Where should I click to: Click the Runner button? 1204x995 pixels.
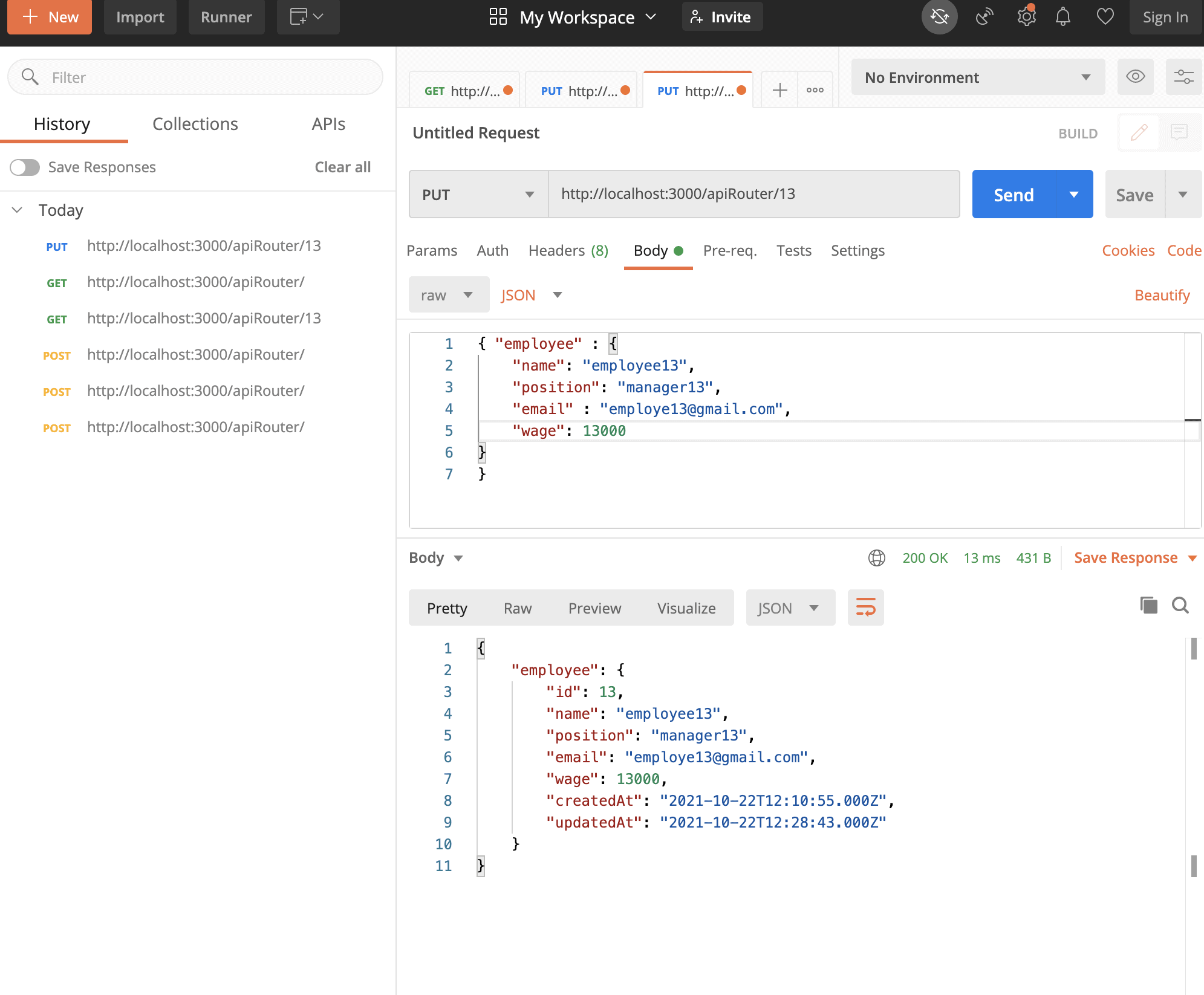click(x=226, y=17)
